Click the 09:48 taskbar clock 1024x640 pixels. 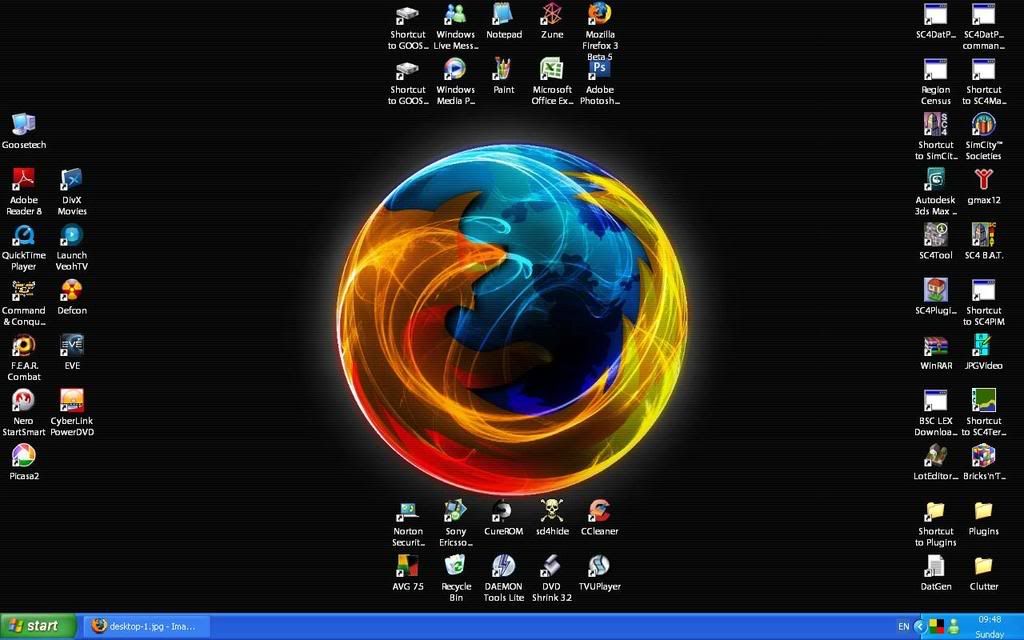click(989, 619)
